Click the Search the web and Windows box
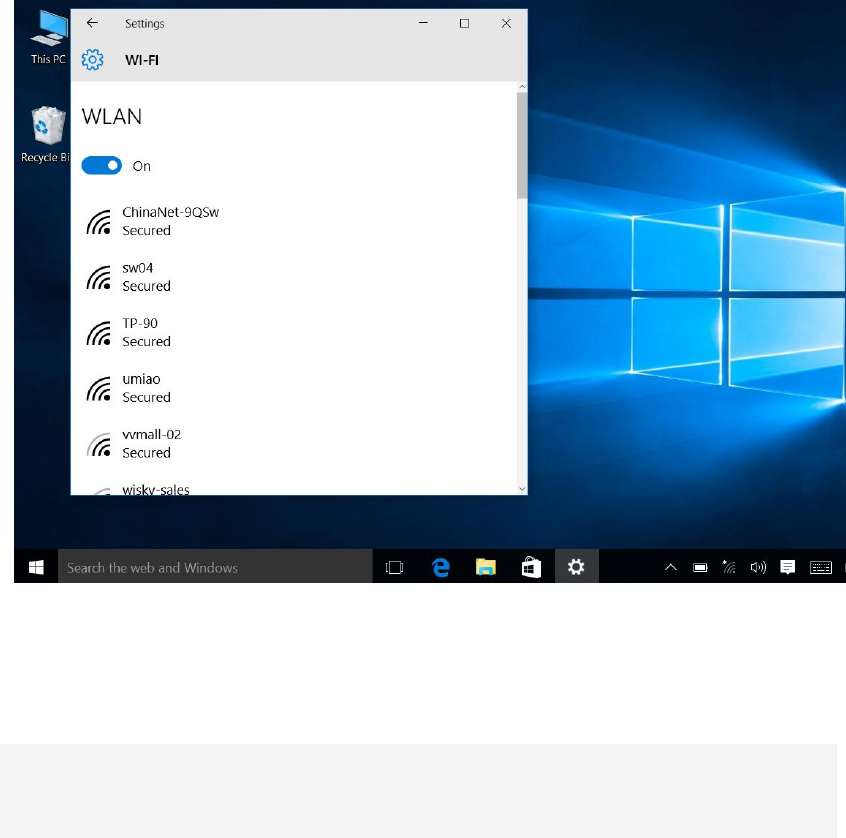The width and height of the screenshot is (846, 838). 215,567
